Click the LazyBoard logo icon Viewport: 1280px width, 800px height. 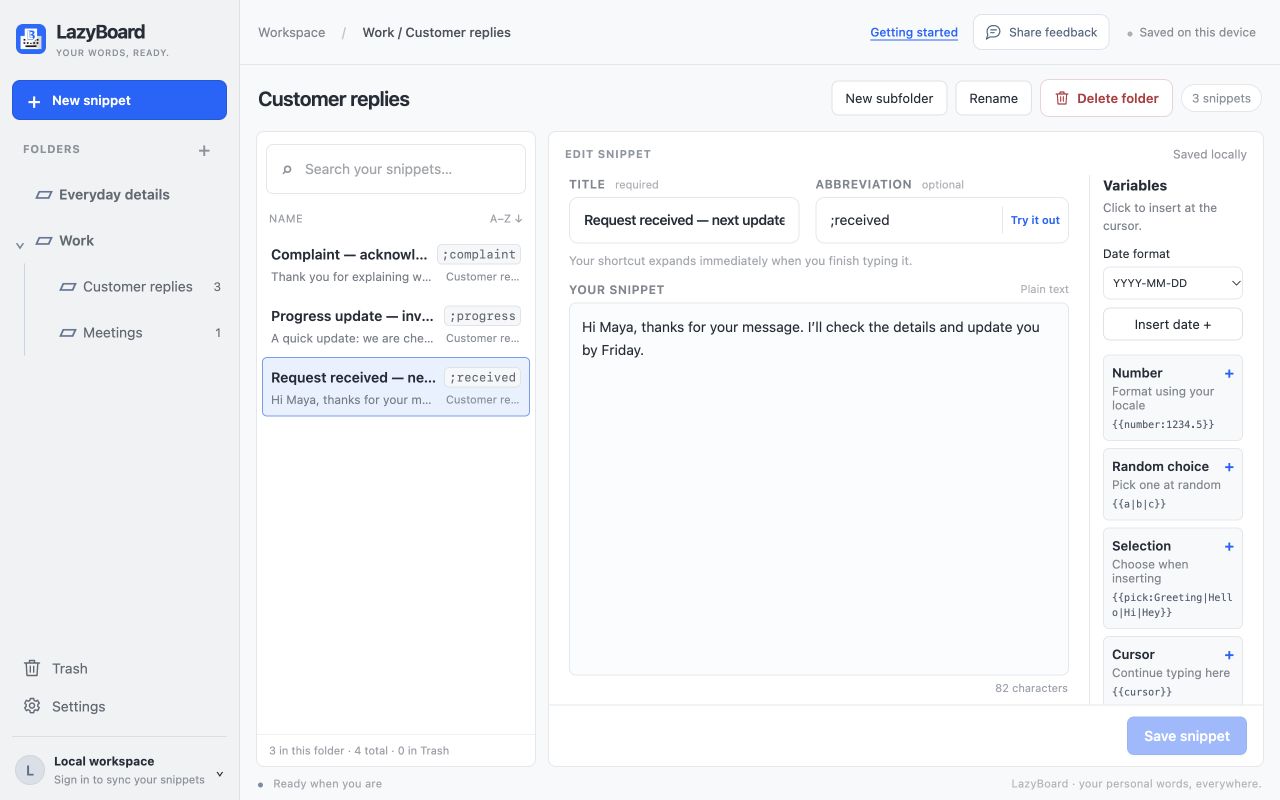point(31,39)
